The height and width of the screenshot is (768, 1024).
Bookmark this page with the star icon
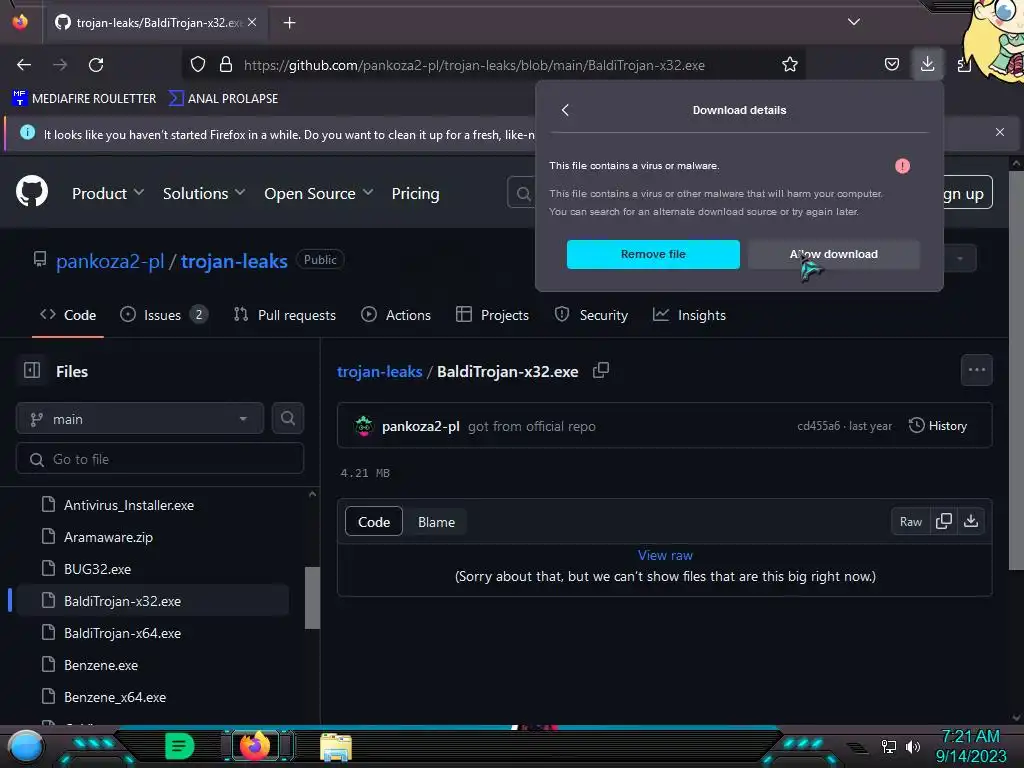(x=790, y=65)
